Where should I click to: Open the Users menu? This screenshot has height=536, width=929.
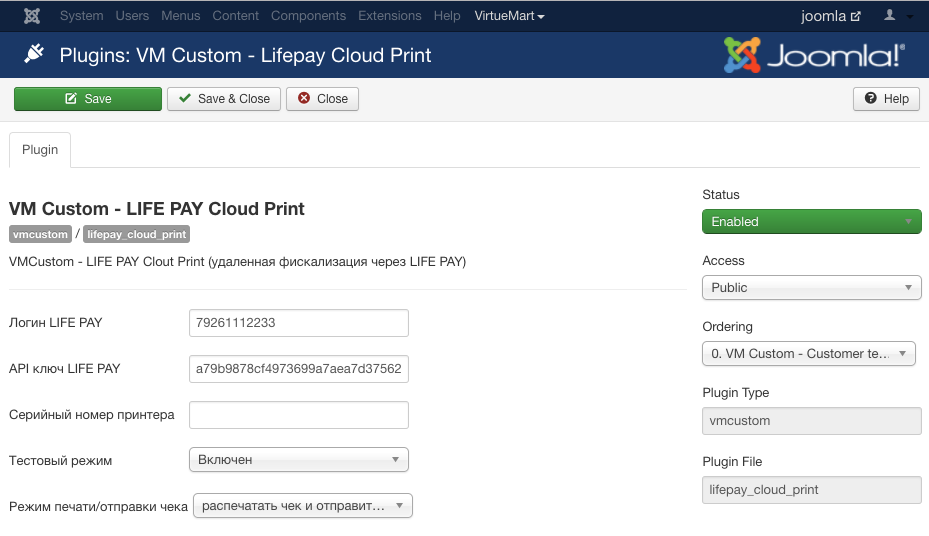tap(132, 16)
